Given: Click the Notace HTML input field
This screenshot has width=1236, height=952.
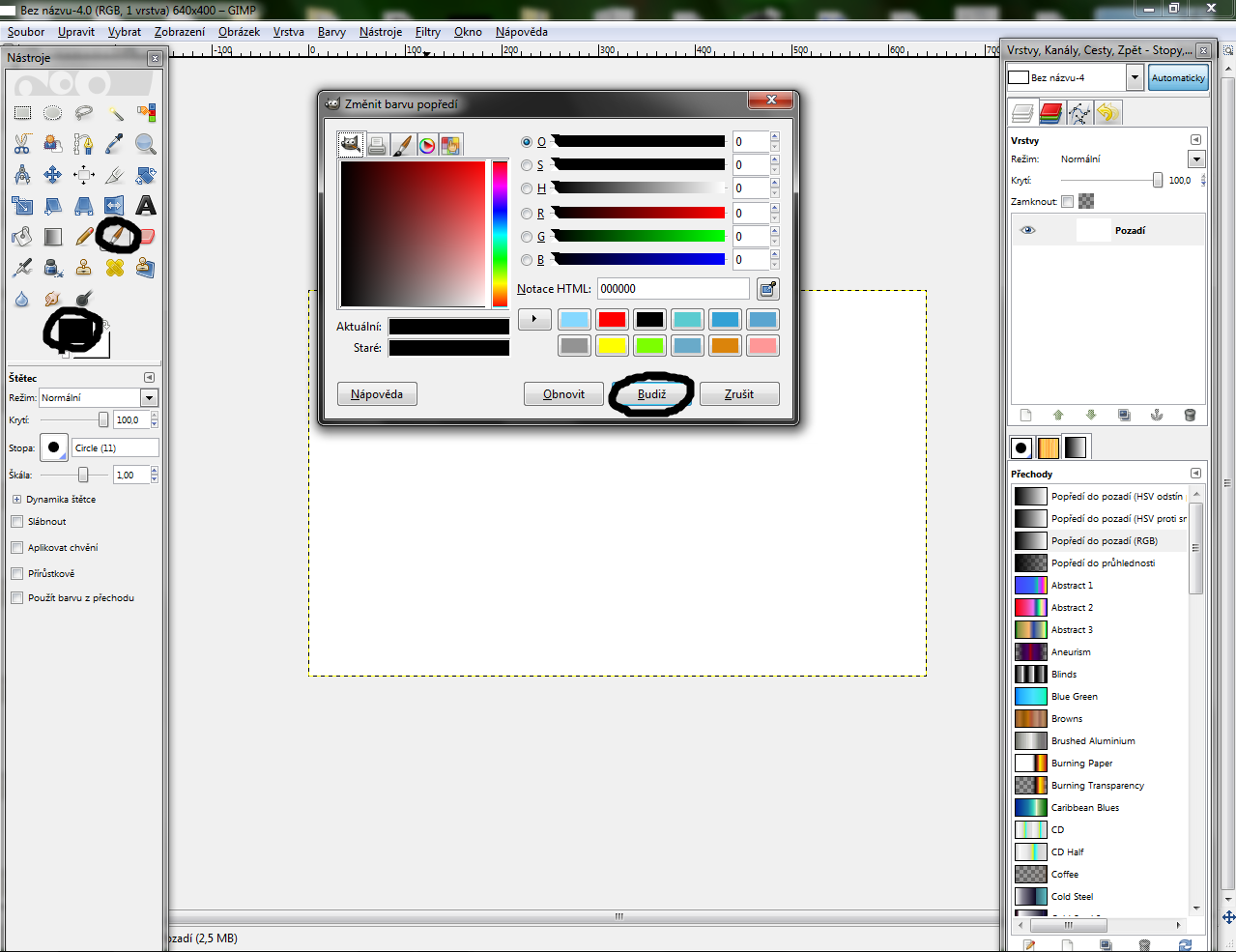Looking at the screenshot, I should [x=673, y=289].
